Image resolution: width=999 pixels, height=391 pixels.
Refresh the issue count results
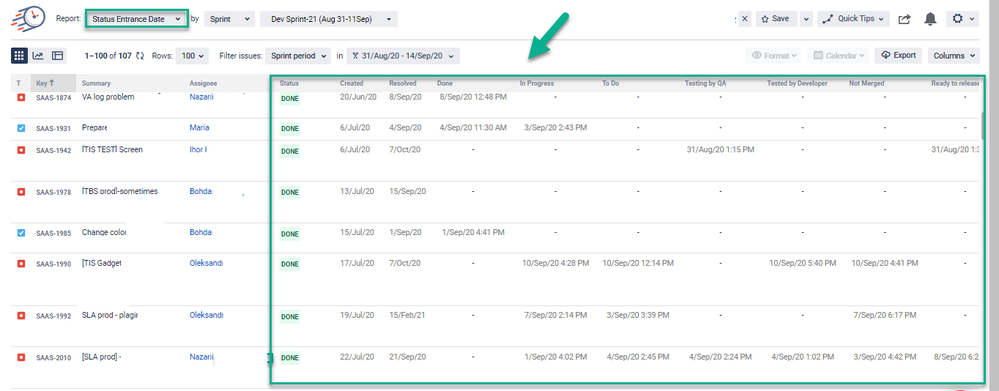tap(140, 56)
